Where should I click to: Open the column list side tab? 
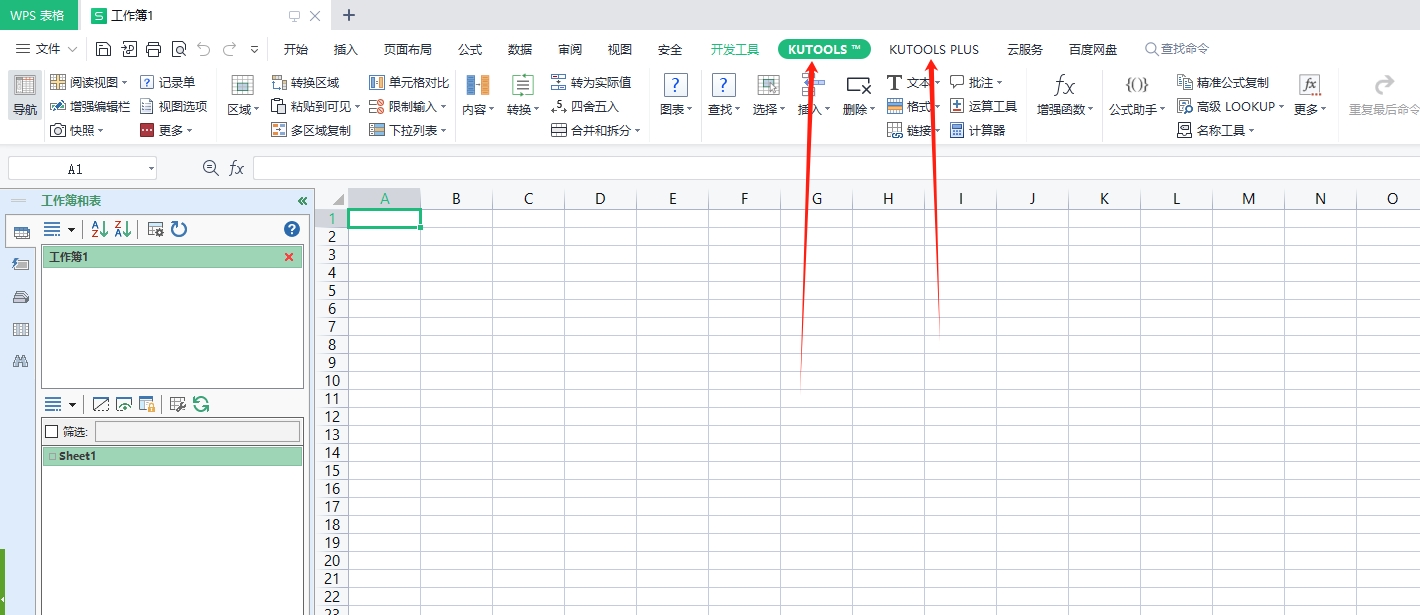(20, 329)
